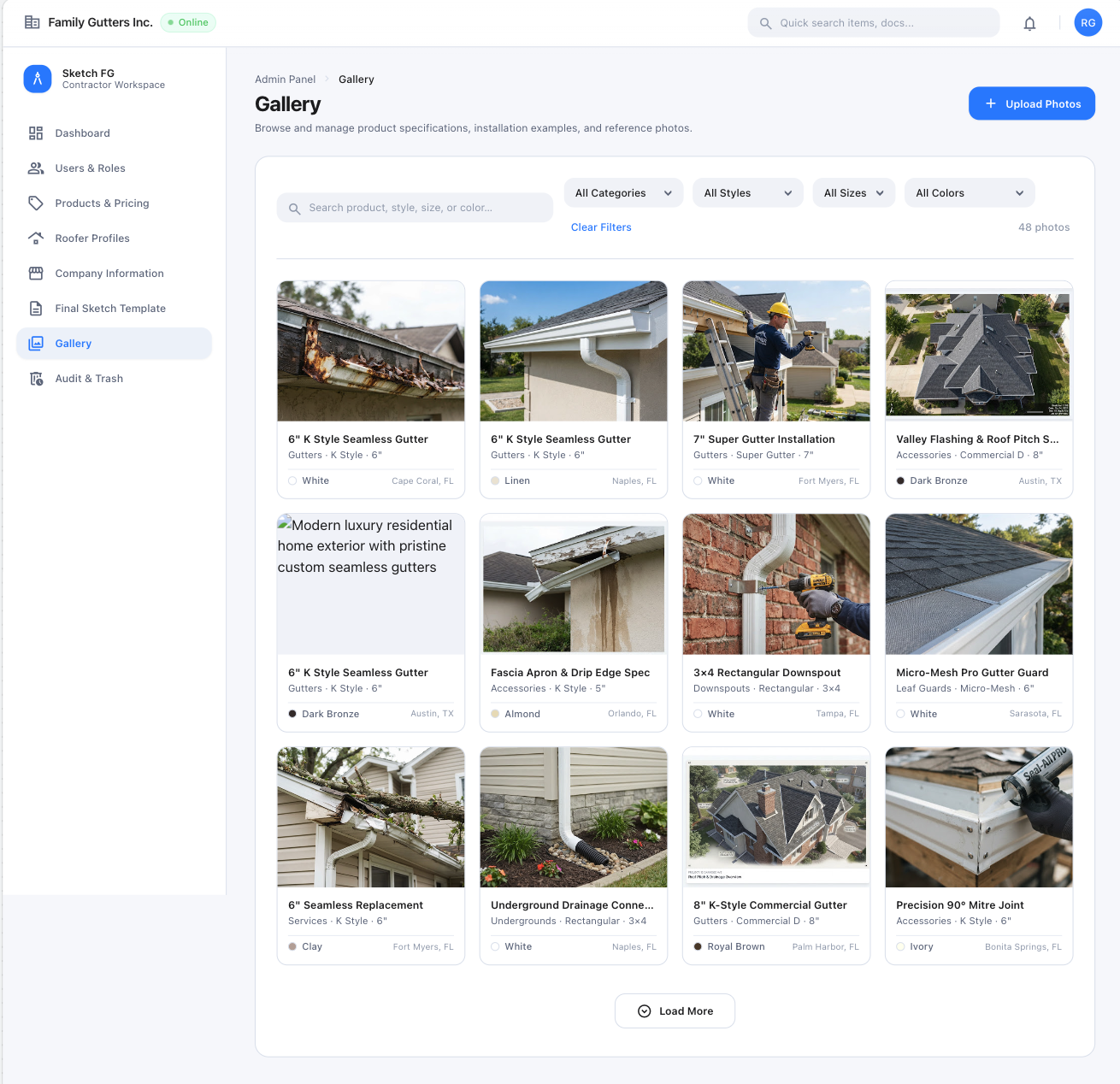Click the plus icon on Upload Photos
The width and height of the screenshot is (1120, 1084).
pyautogui.click(x=991, y=103)
